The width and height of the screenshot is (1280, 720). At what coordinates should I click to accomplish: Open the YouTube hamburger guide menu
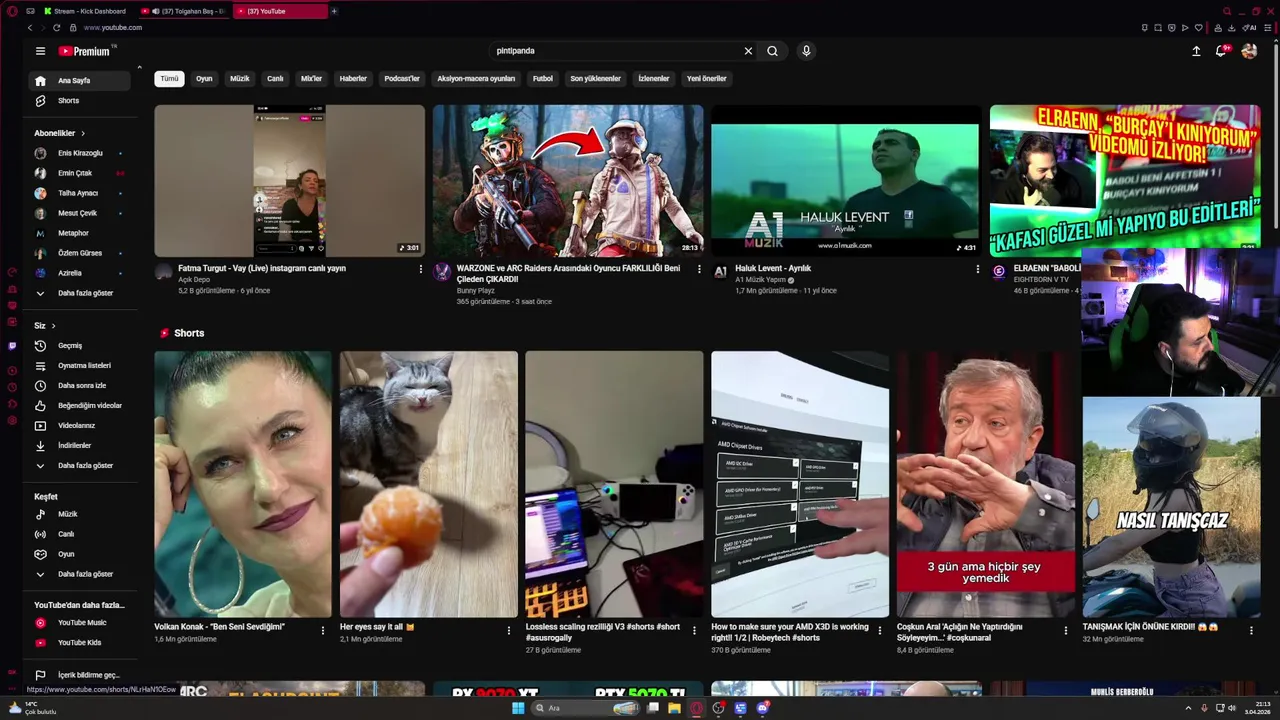[40, 51]
